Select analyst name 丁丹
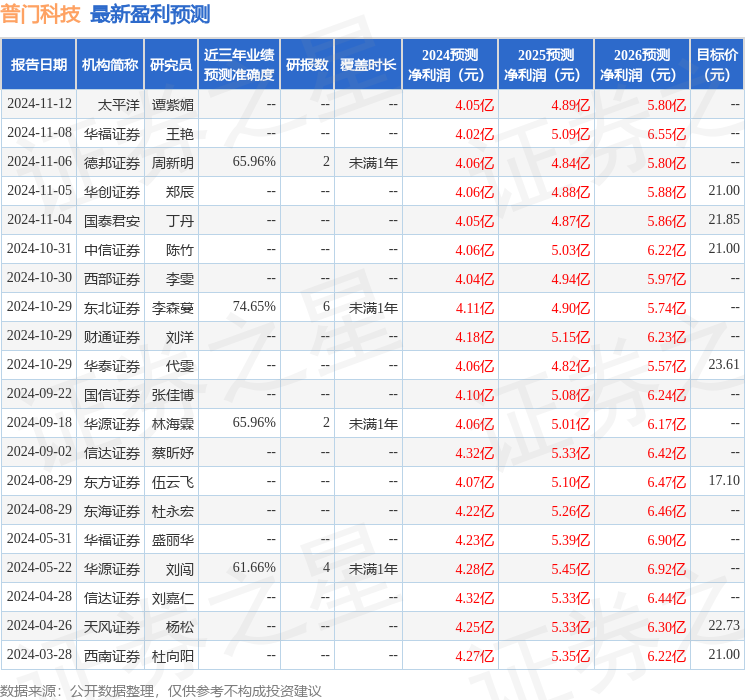Image resolution: width=745 pixels, height=700 pixels. coord(180,221)
